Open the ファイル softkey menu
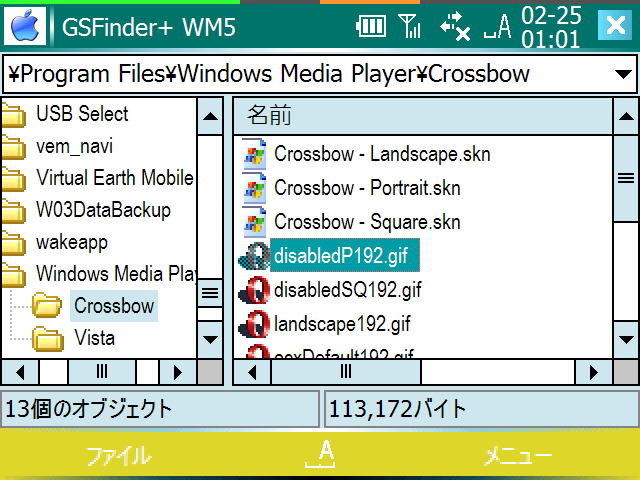Image resolution: width=640 pixels, height=480 pixels. click(x=118, y=456)
